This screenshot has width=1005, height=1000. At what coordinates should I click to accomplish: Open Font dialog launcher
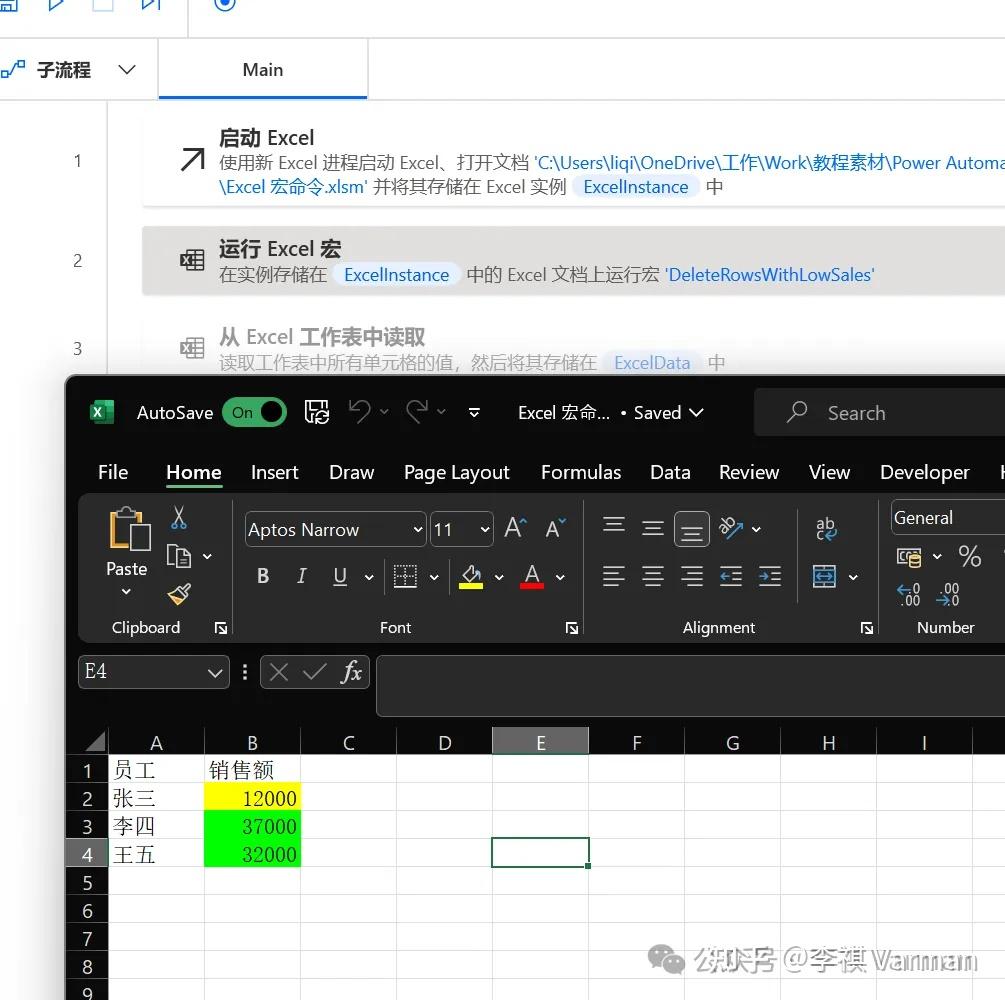[x=572, y=628]
